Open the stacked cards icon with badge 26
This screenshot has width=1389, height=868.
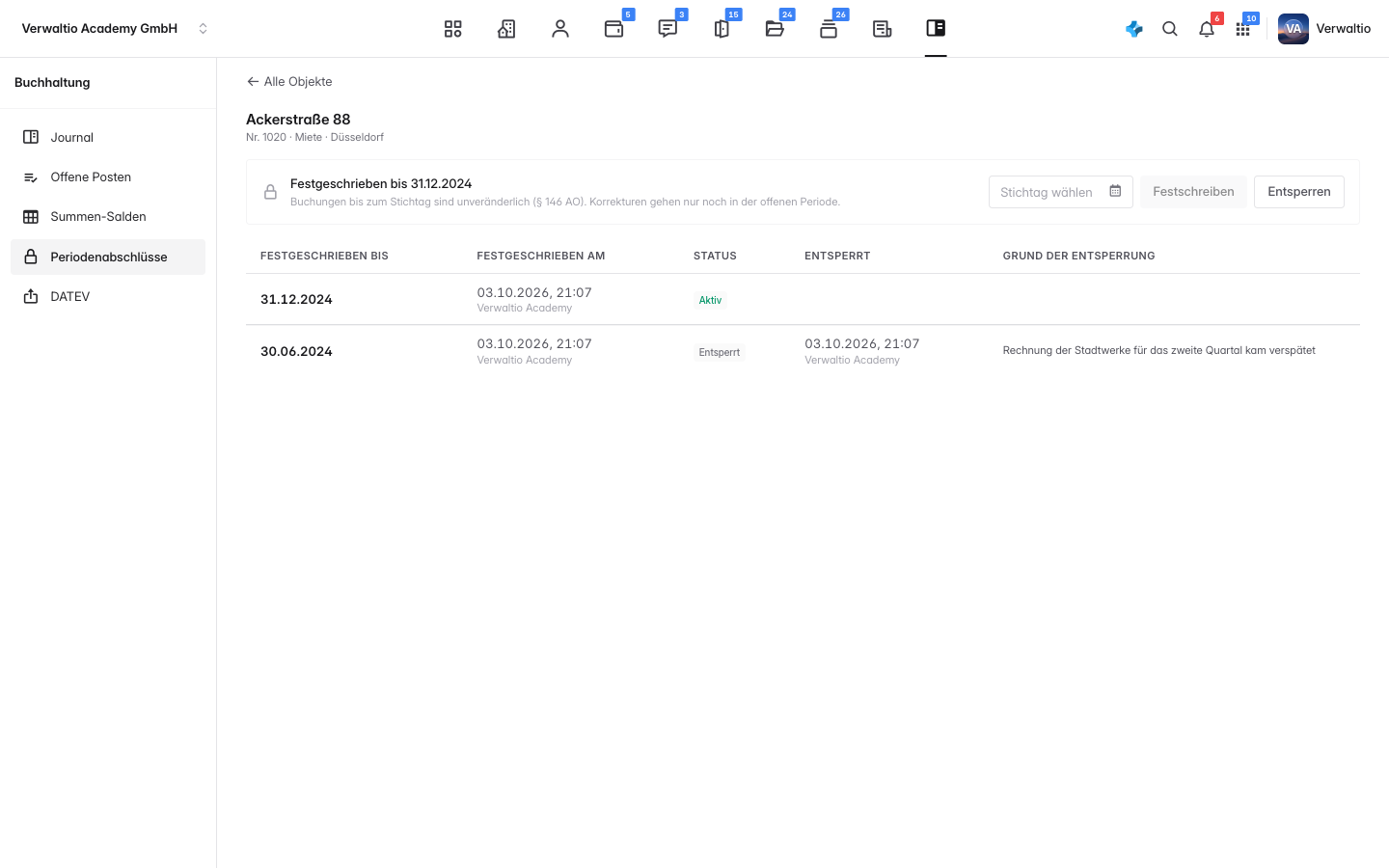click(x=829, y=29)
